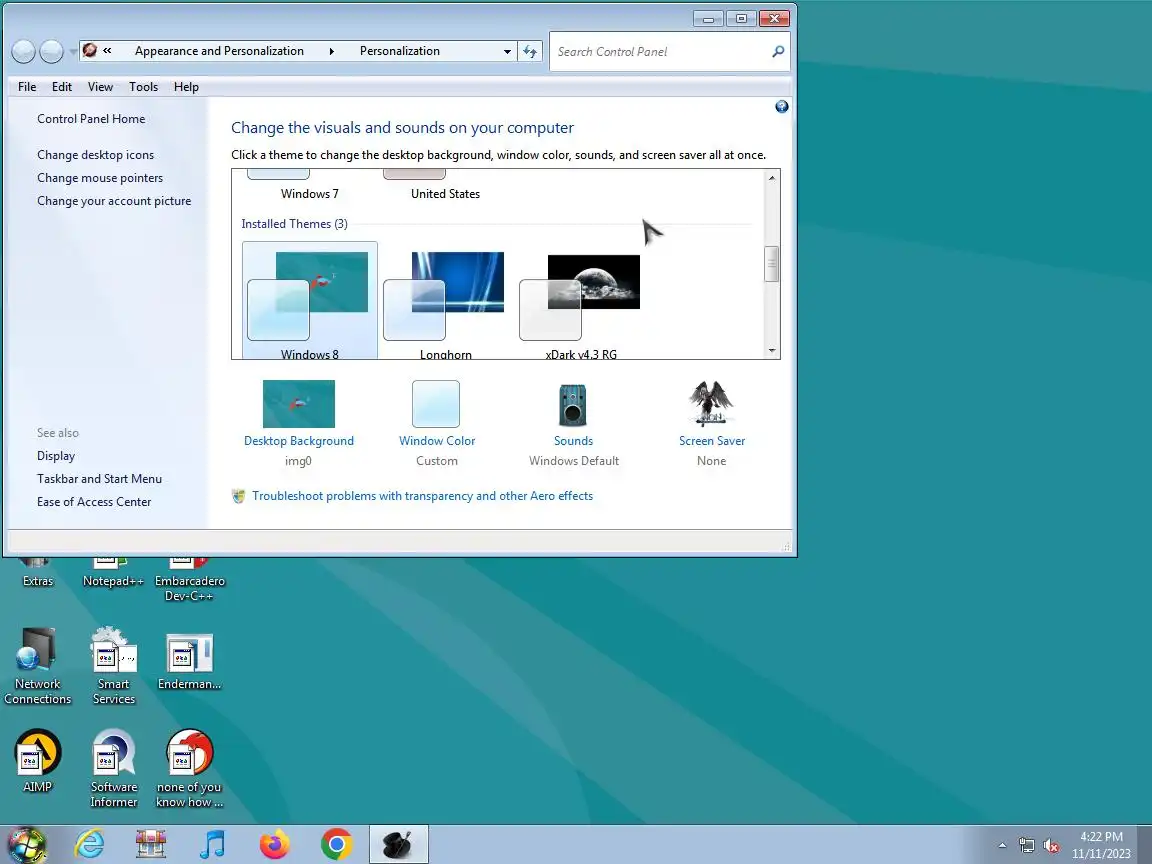1152x864 pixels.
Task: Launch Firefox from the taskbar
Action: click(x=275, y=845)
